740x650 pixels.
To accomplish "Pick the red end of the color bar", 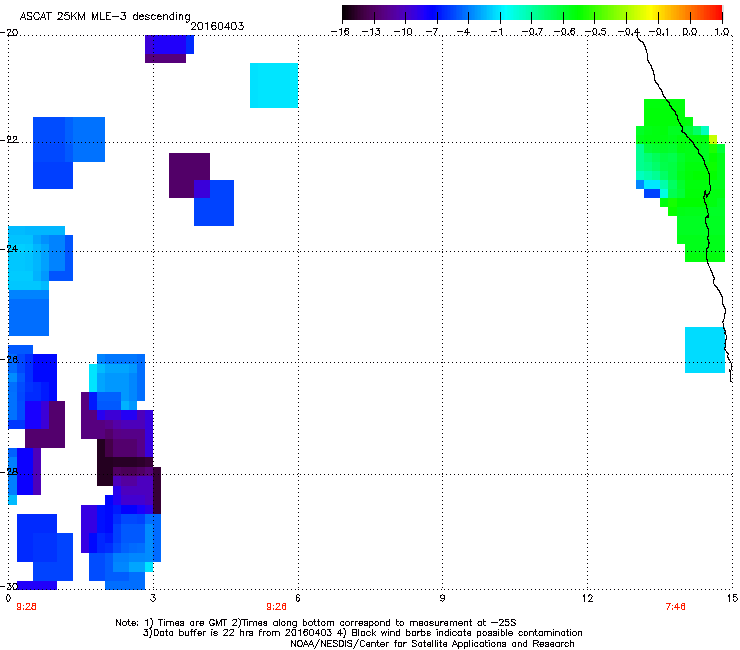I will pos(716,13).
